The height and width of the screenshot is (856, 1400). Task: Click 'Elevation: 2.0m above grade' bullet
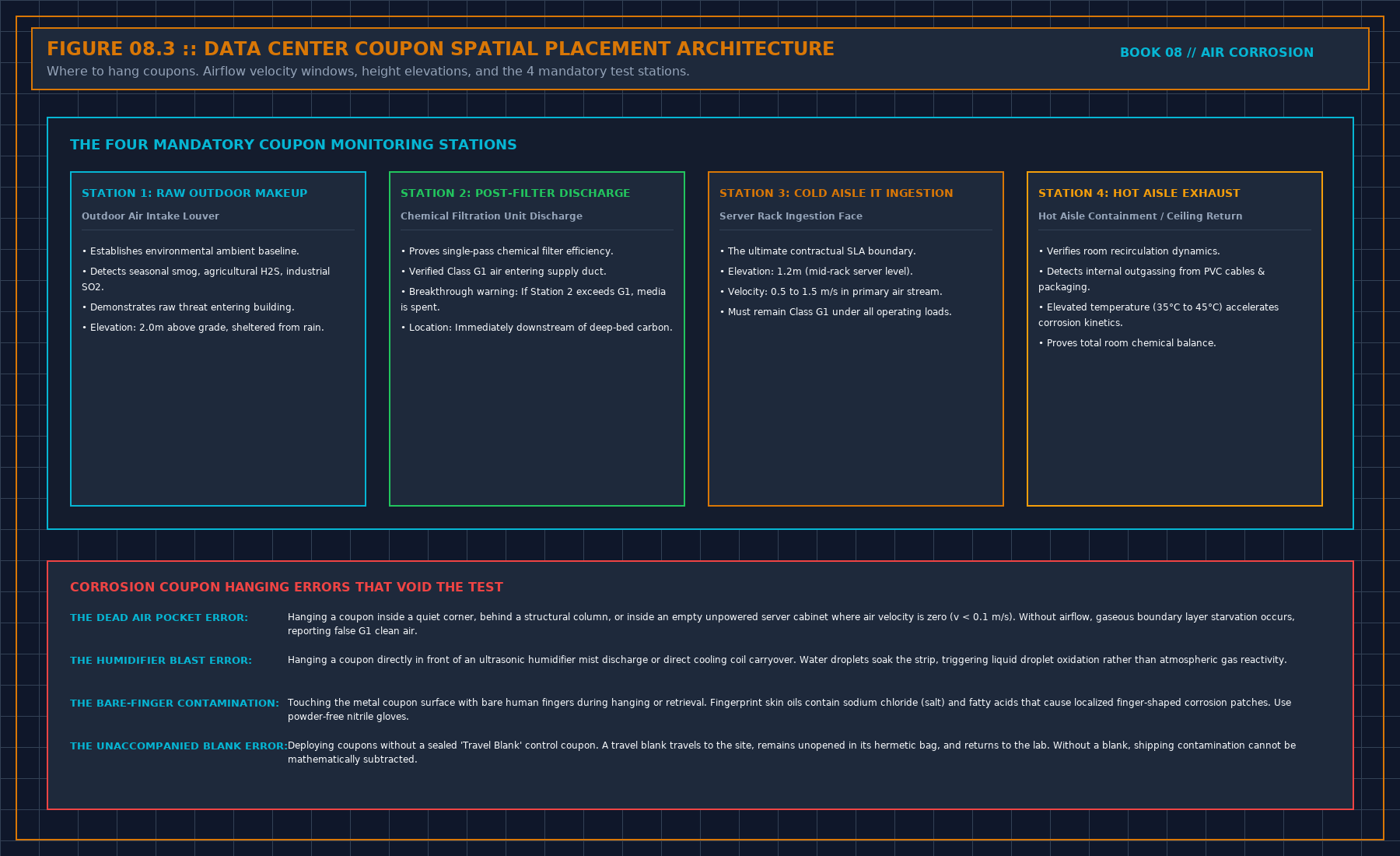click(x=203, y=328)
